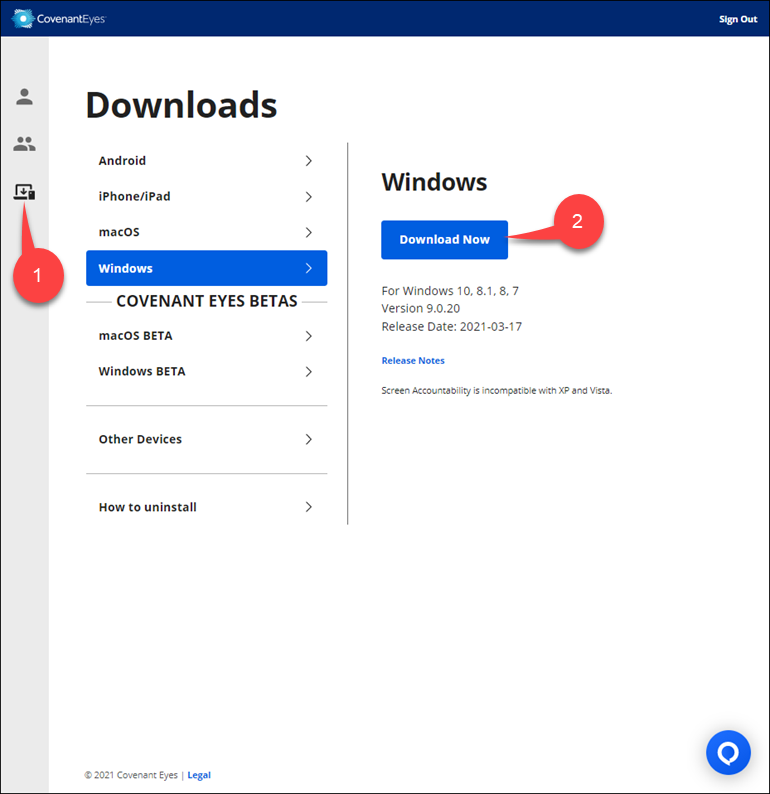Sign out of the account
Image resolution: width=770 pixels, height=794 pixels.
738,19
